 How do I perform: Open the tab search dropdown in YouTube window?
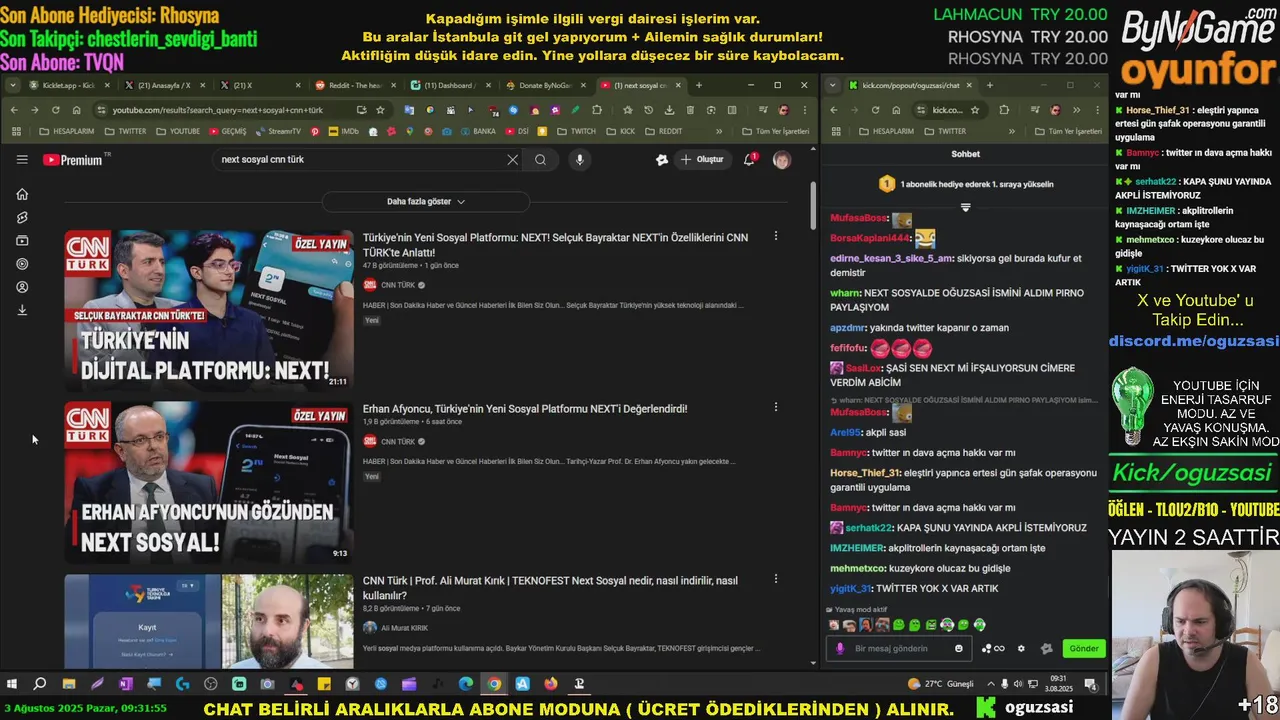(x=11, y=85)
